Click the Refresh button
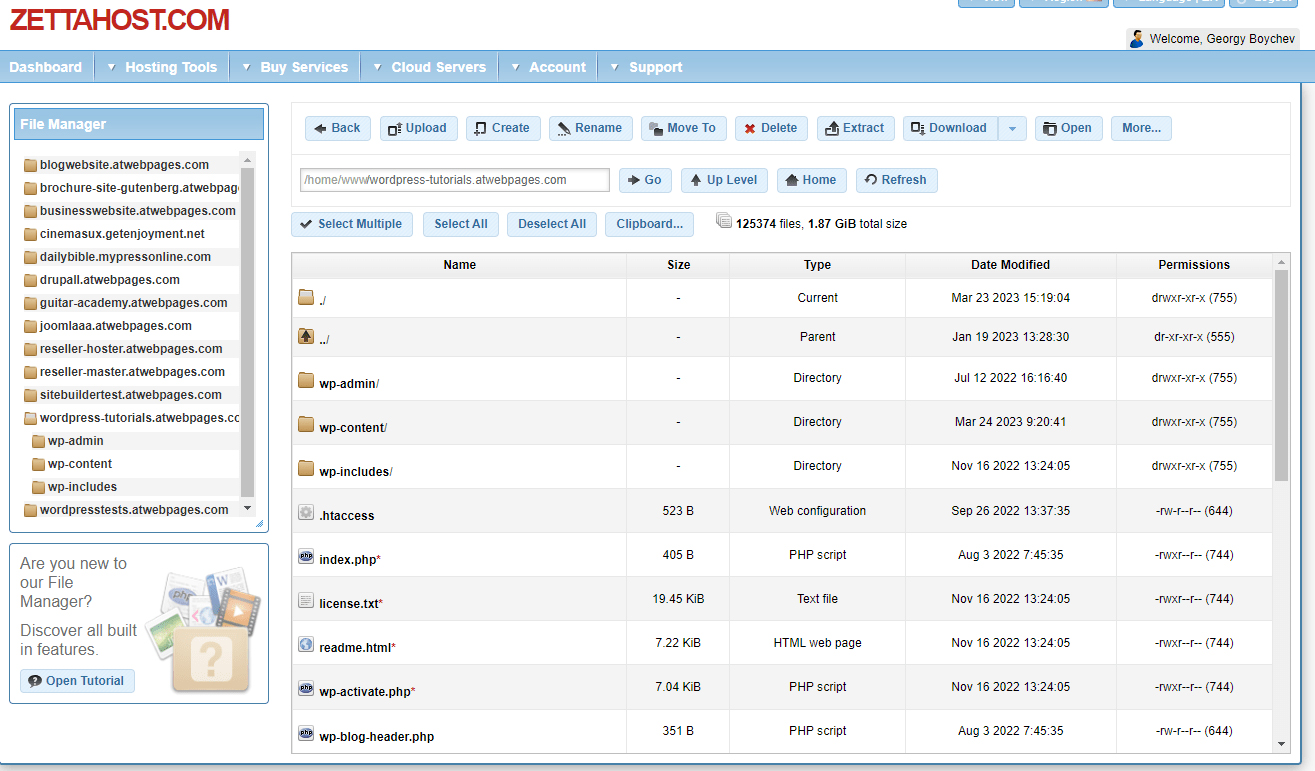The image size is (1315, 771). (897, 180)
